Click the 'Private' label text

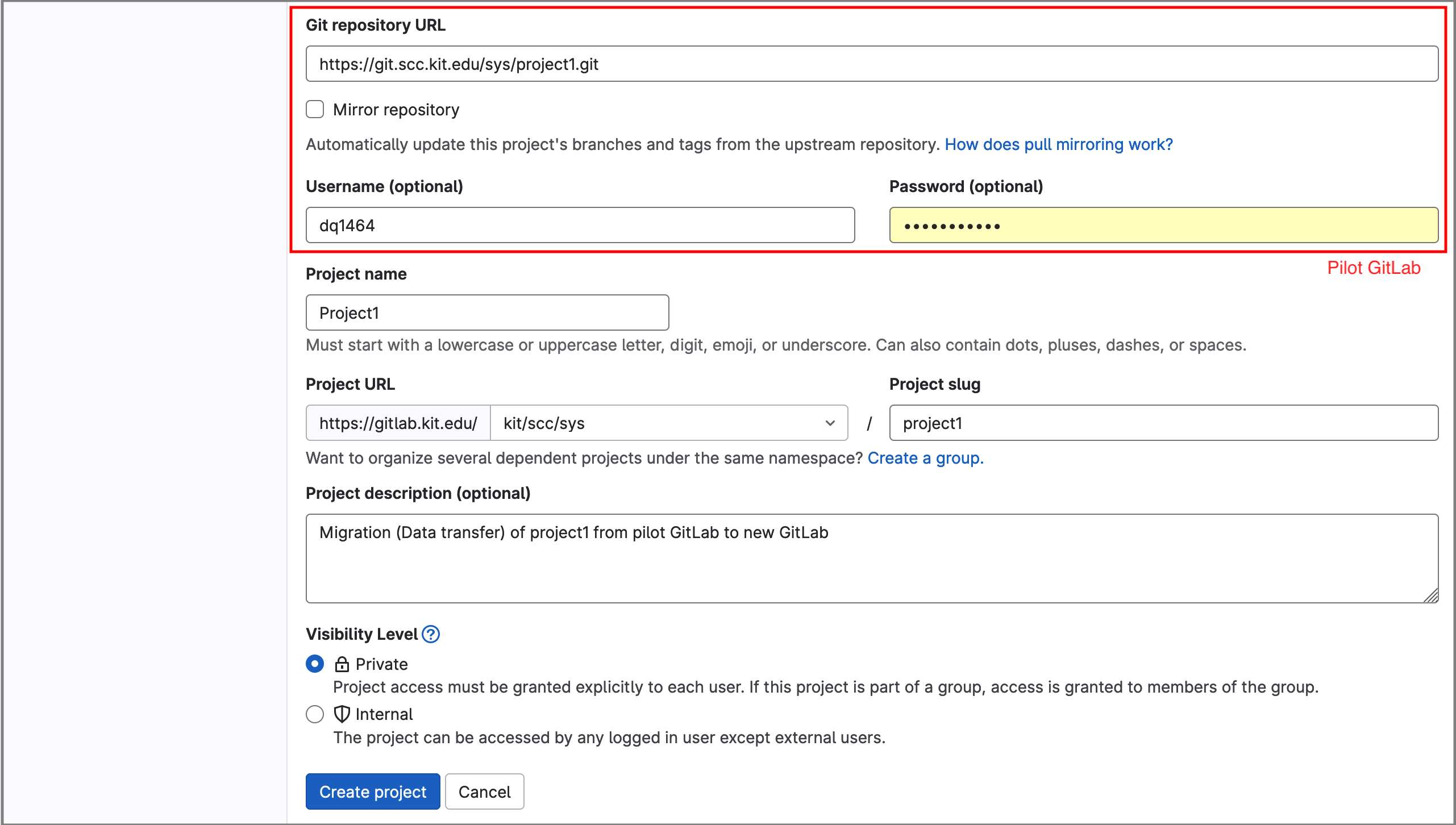[382, 664]
